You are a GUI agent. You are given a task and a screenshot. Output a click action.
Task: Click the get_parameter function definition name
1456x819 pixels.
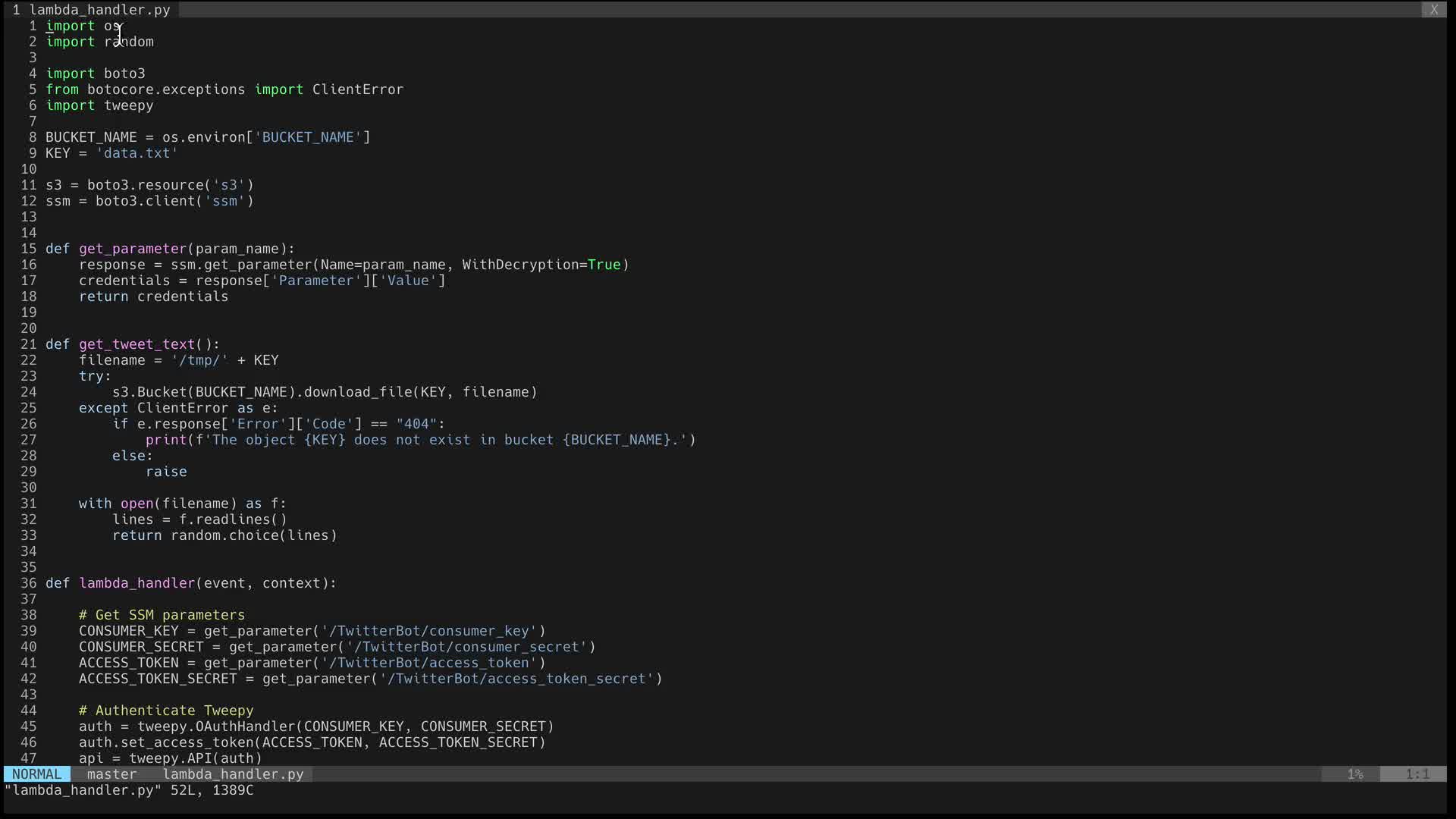(x=133, y=249)
